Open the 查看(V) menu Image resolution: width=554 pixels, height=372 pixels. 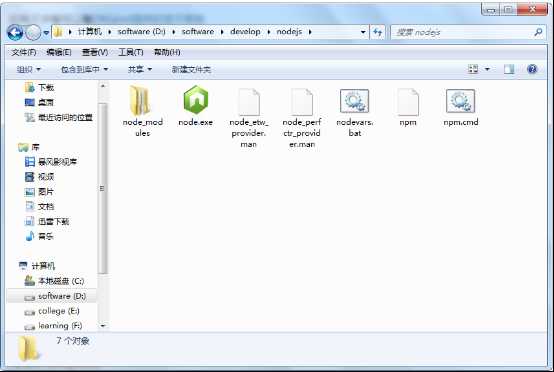(95, 52)
